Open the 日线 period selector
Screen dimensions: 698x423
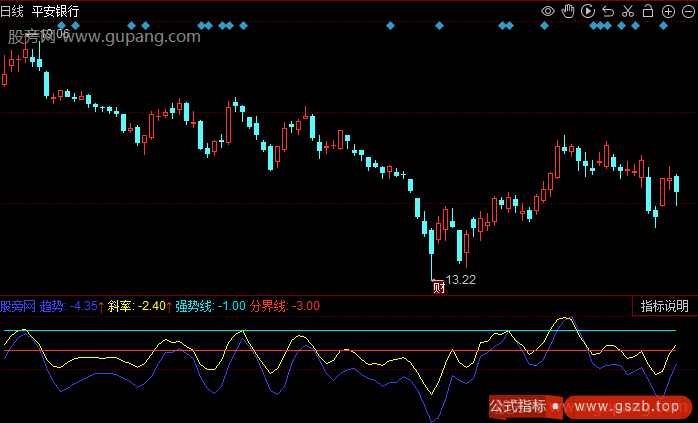click(x=13, y=11)
